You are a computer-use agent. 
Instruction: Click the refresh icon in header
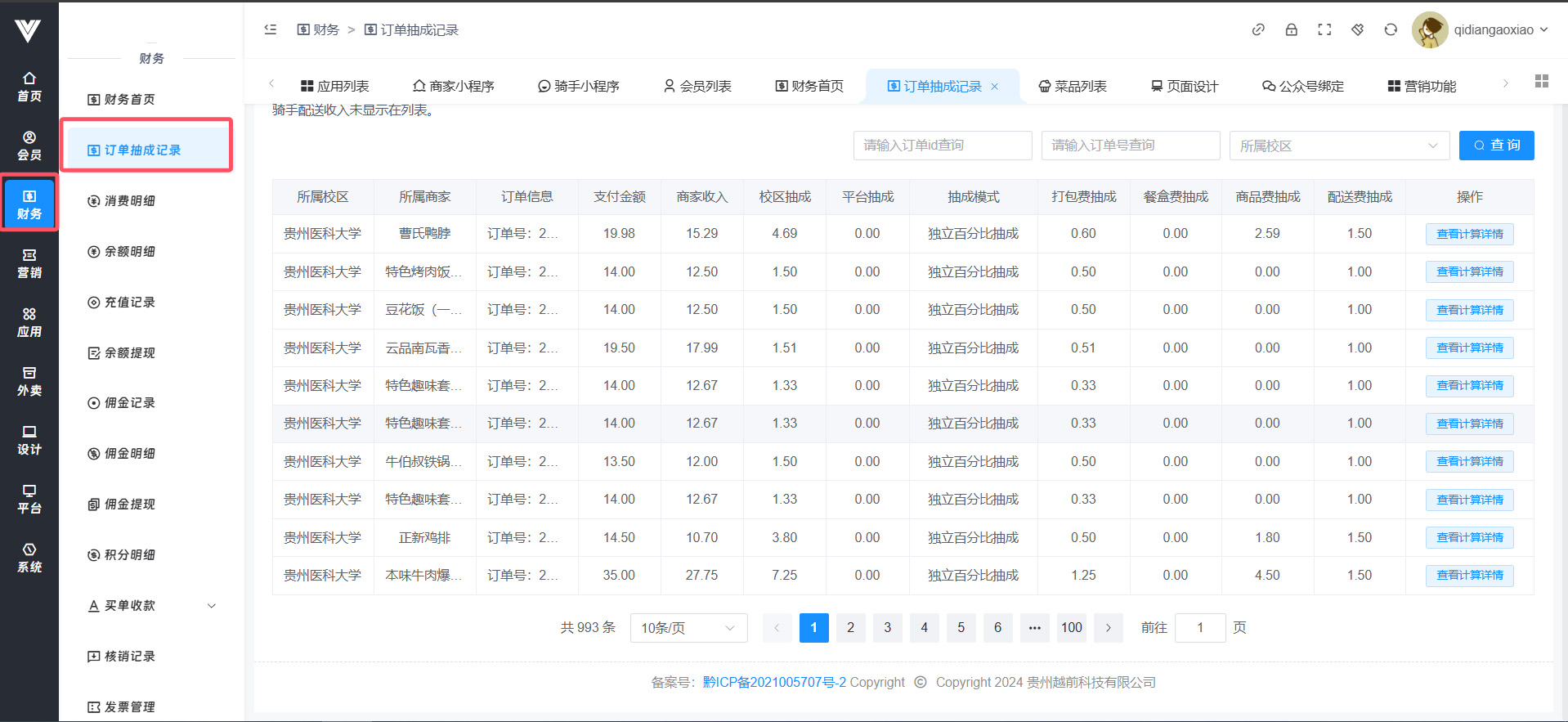[1391, 29]
